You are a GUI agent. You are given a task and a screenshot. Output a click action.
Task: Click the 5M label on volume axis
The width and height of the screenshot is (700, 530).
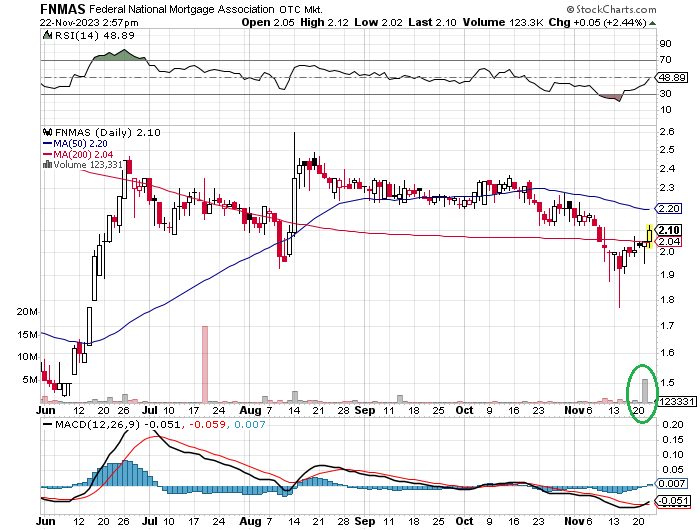(x=30, y=380)
